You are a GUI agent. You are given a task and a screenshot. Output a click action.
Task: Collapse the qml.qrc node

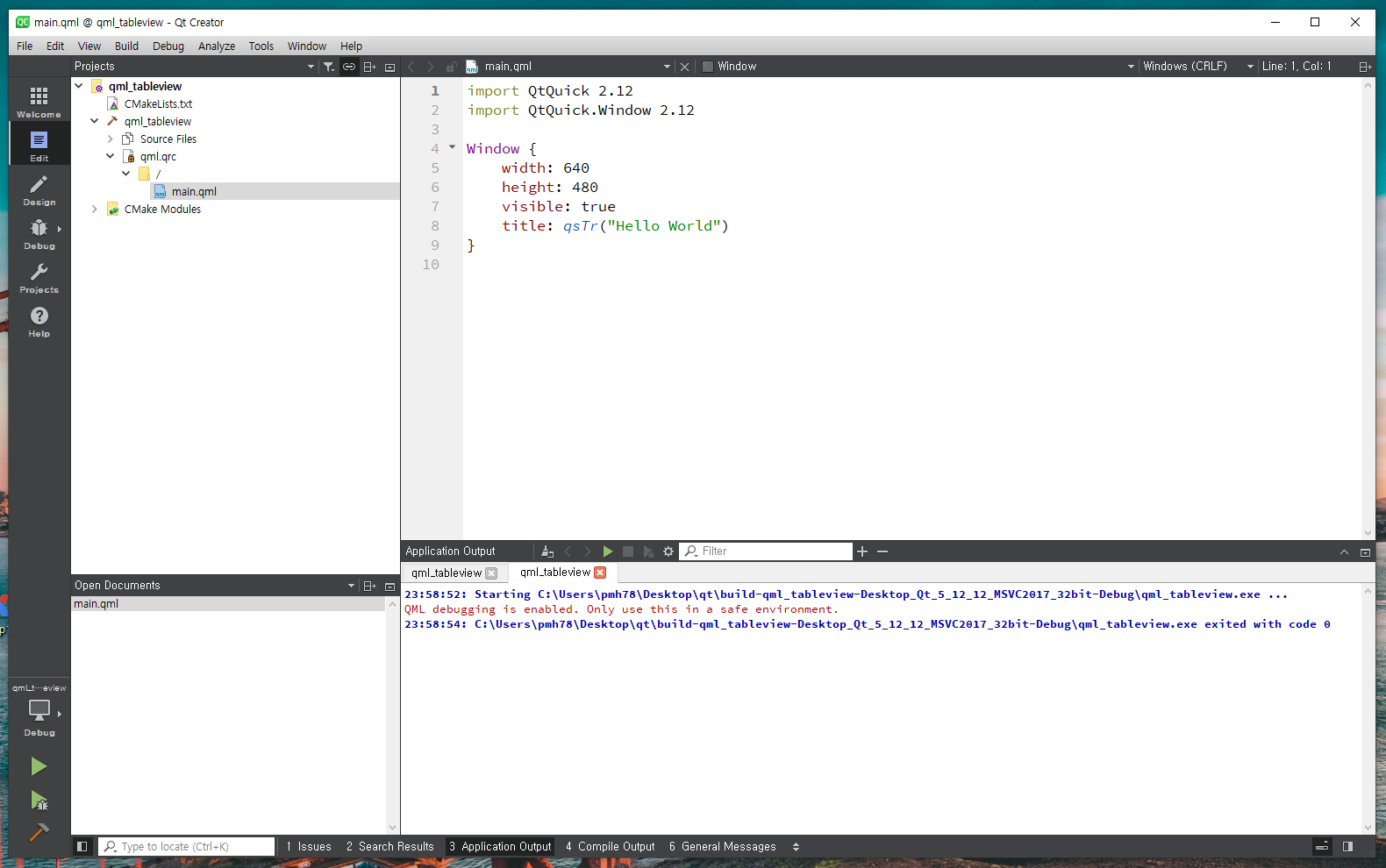click(111, 156)
